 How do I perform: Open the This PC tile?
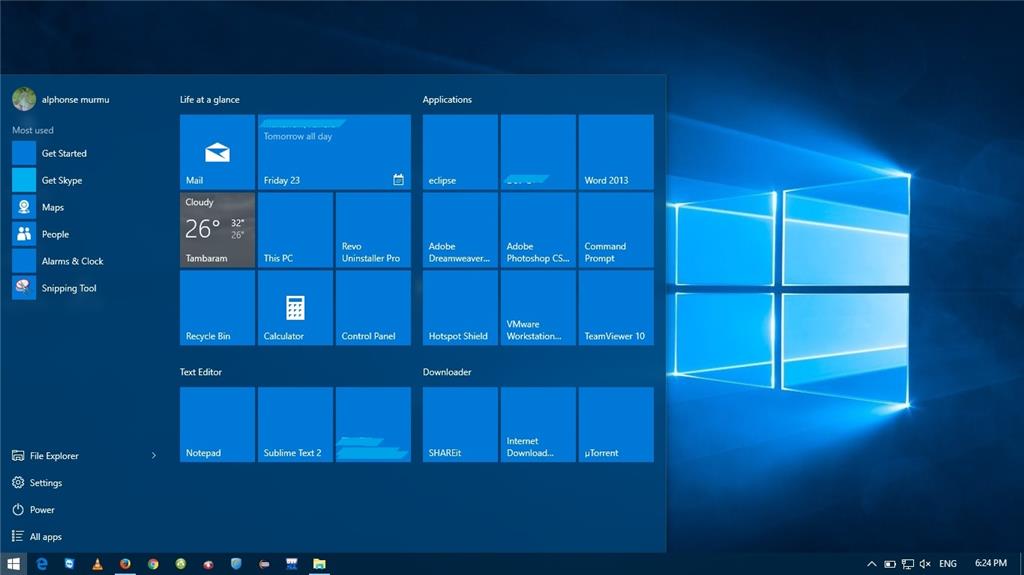(x=295, y=230)
